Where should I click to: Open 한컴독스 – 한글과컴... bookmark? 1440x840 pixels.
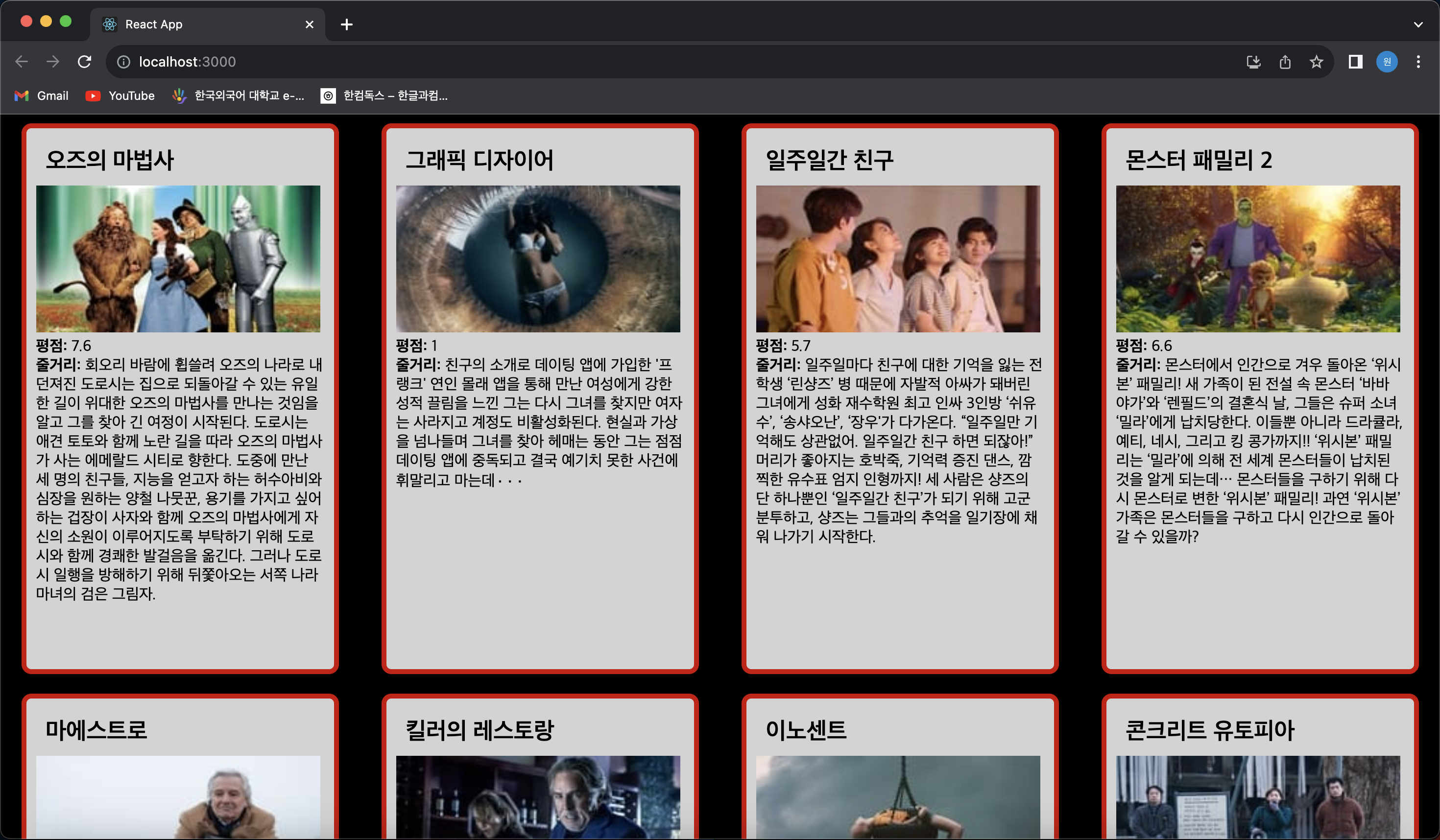click(384, 95)
